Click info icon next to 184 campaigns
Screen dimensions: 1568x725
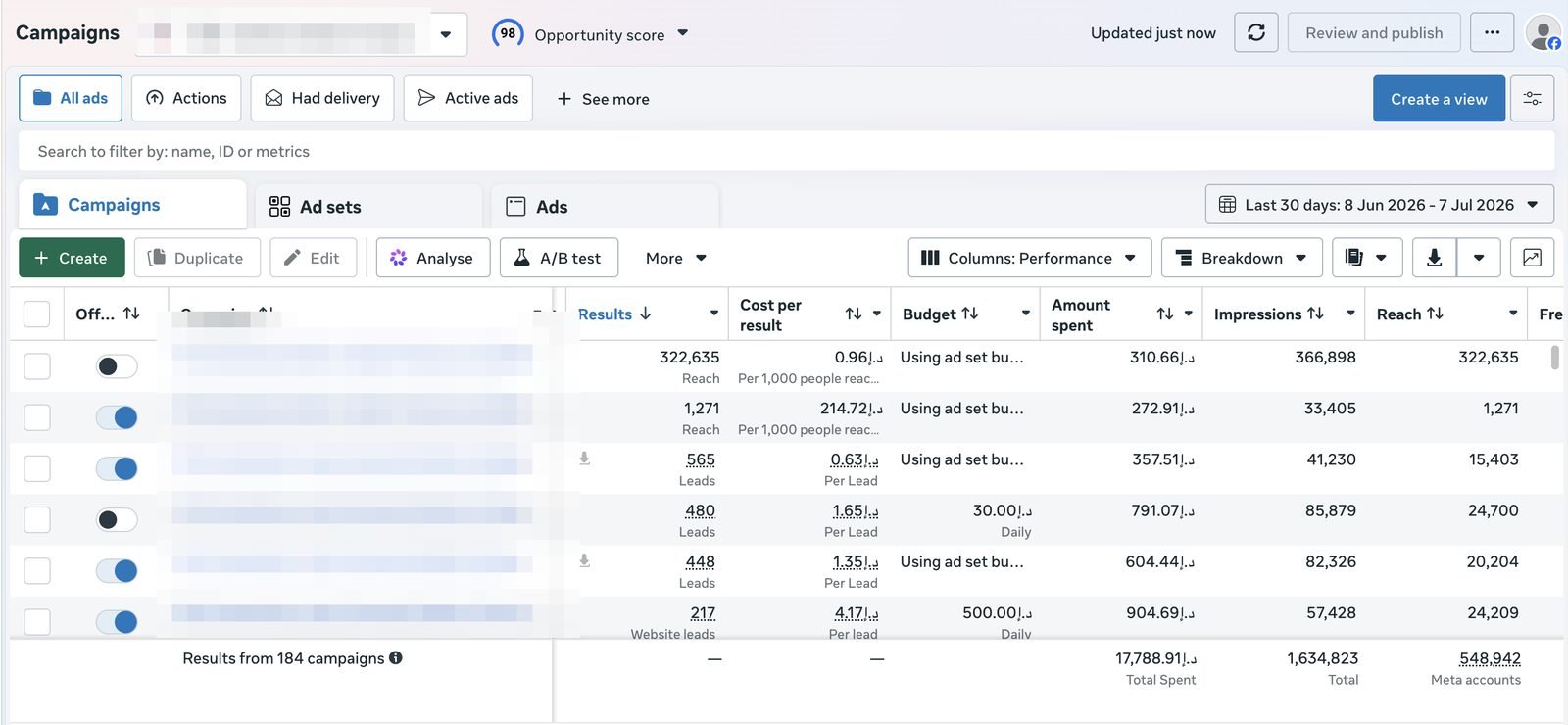click(396, 657)
